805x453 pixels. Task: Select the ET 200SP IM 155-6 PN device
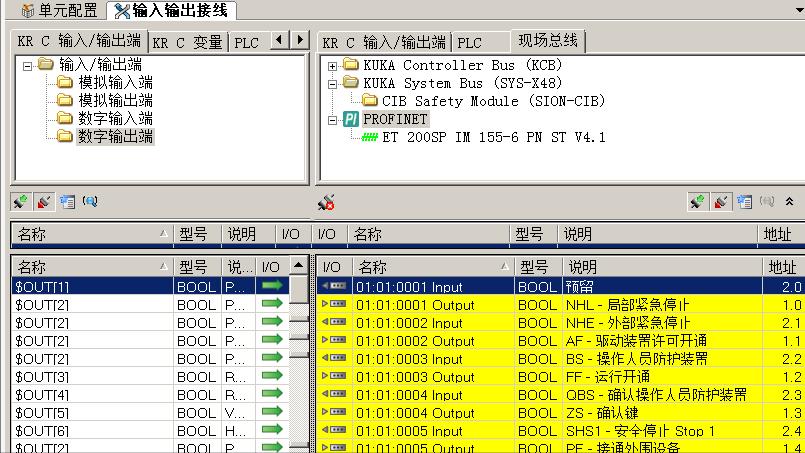pos(493,137)
